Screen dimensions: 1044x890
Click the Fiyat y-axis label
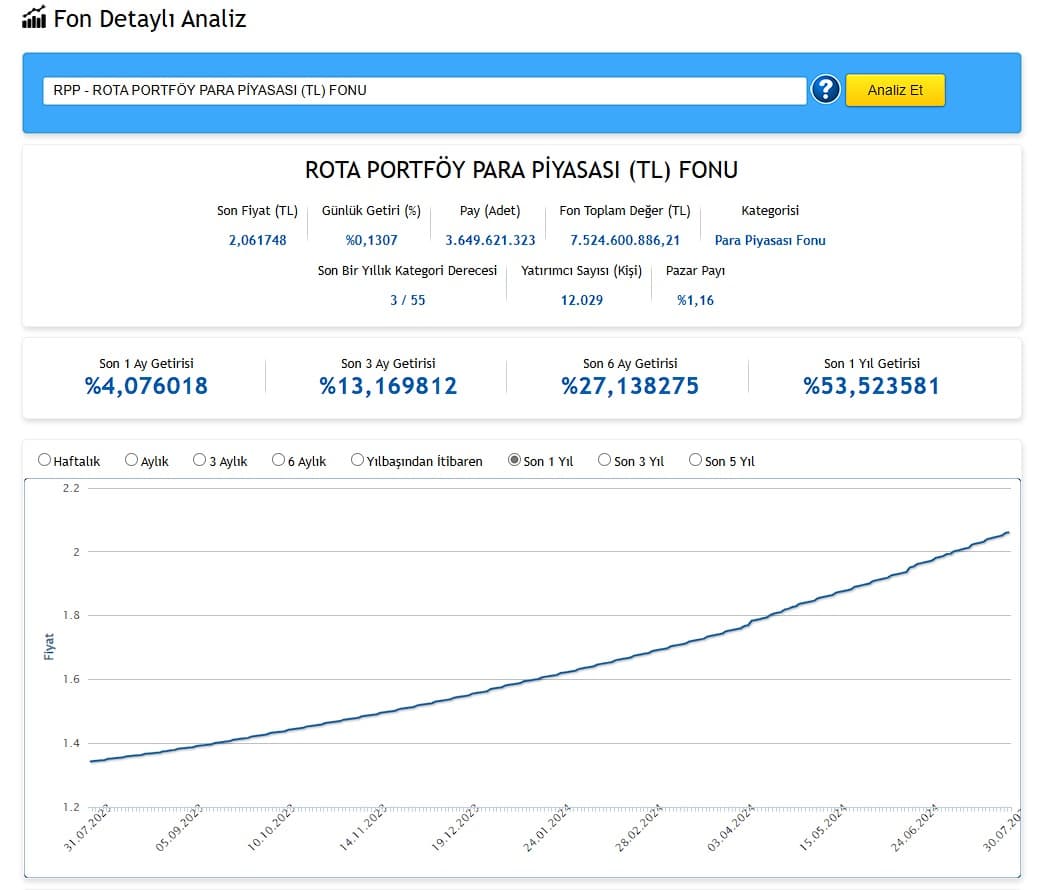click(49, 646)
